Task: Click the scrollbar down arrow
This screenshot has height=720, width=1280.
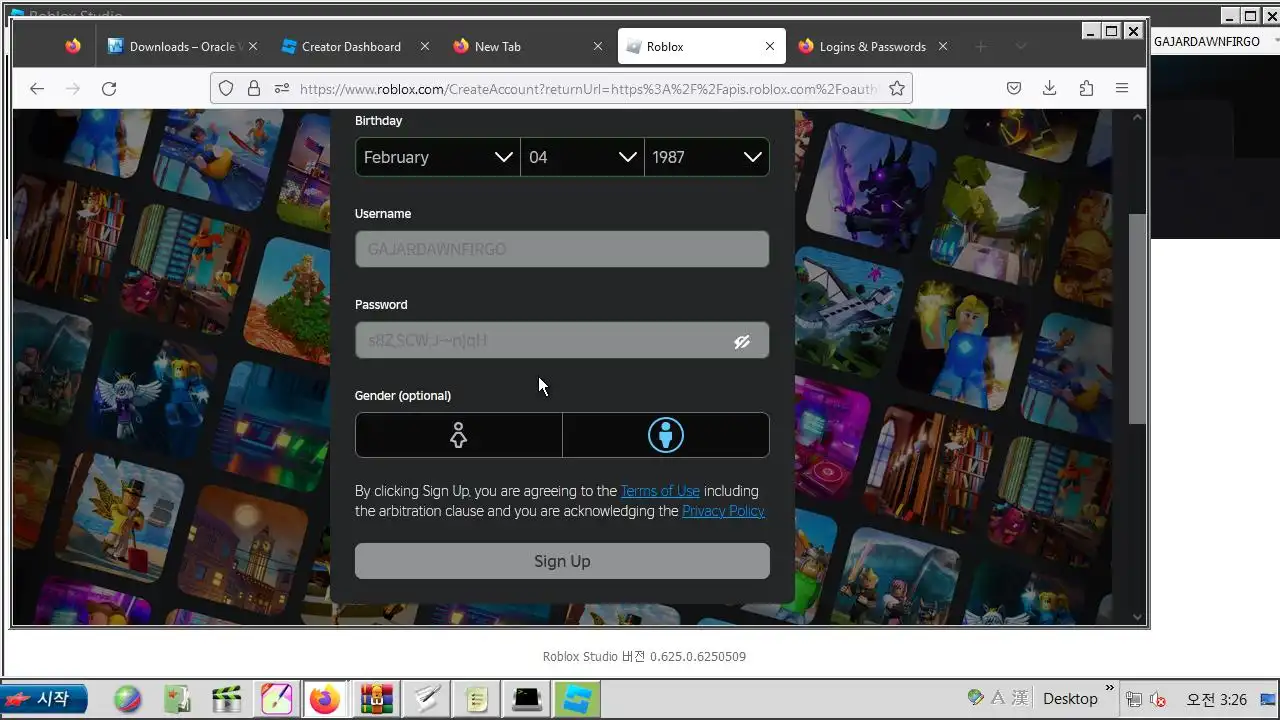Action: point(1137,617)
